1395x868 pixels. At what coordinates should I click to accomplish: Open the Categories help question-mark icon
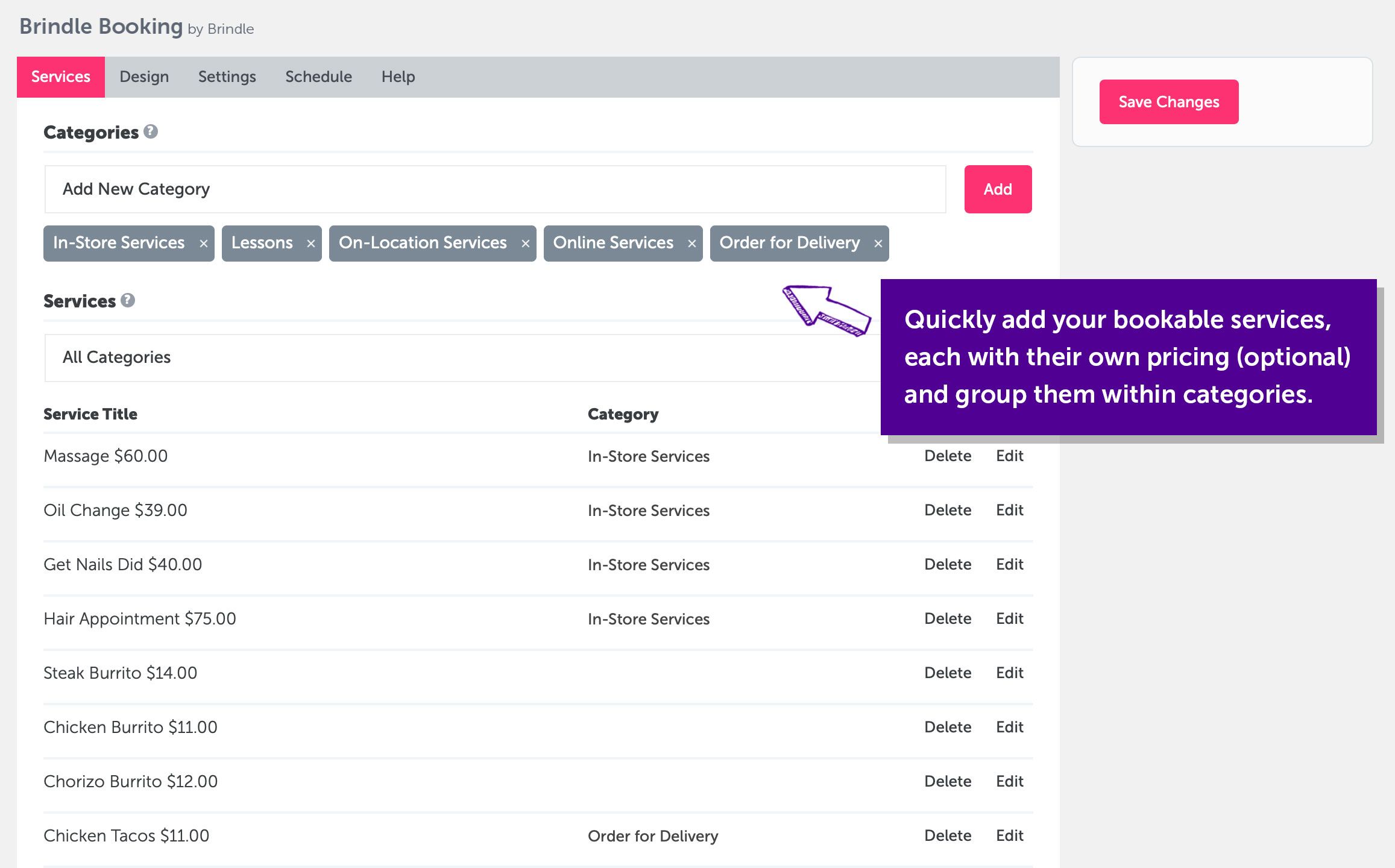[151, 131]
